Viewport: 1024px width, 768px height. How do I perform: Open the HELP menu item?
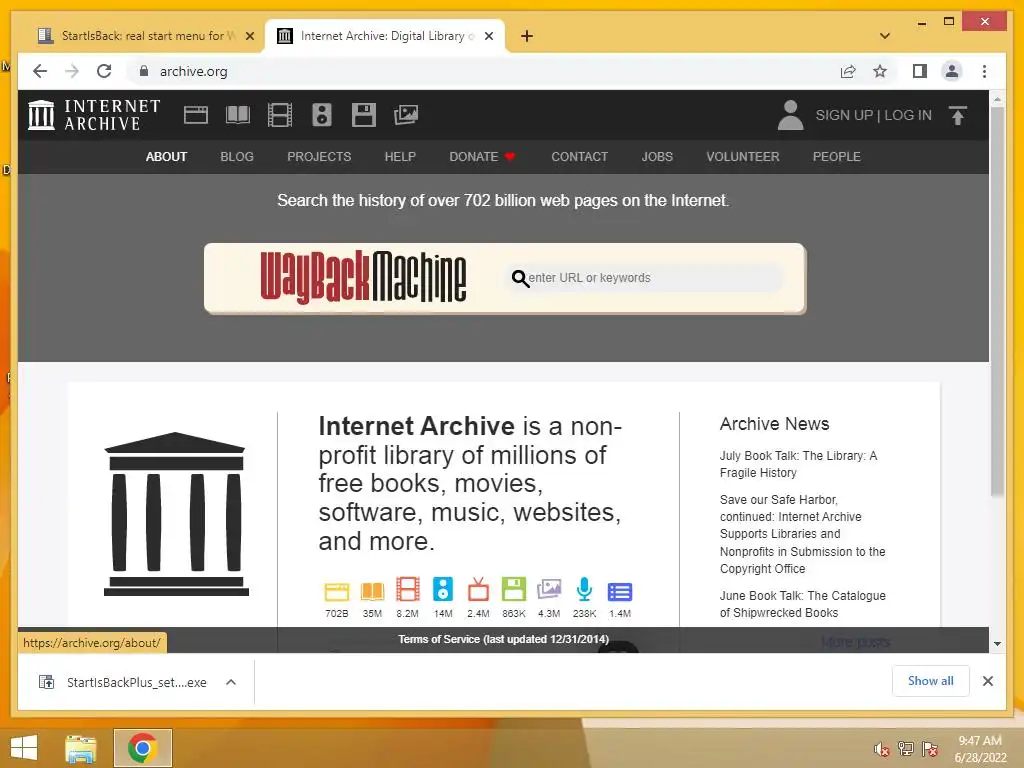coord(400,157)
